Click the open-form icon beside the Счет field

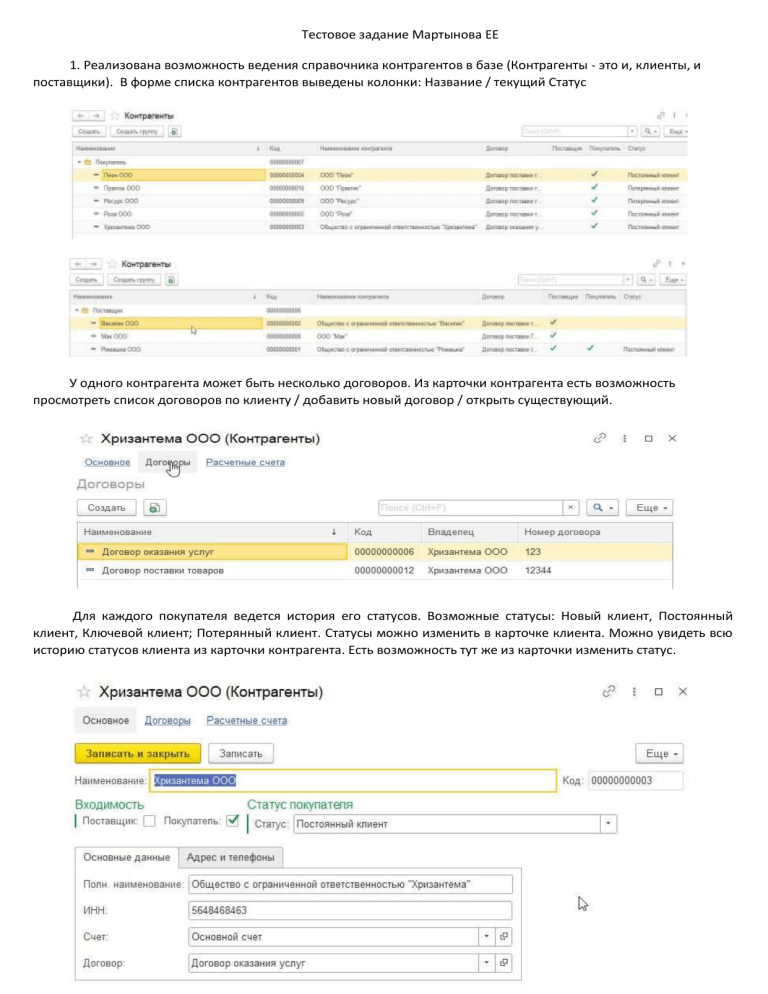coord(504,936)
